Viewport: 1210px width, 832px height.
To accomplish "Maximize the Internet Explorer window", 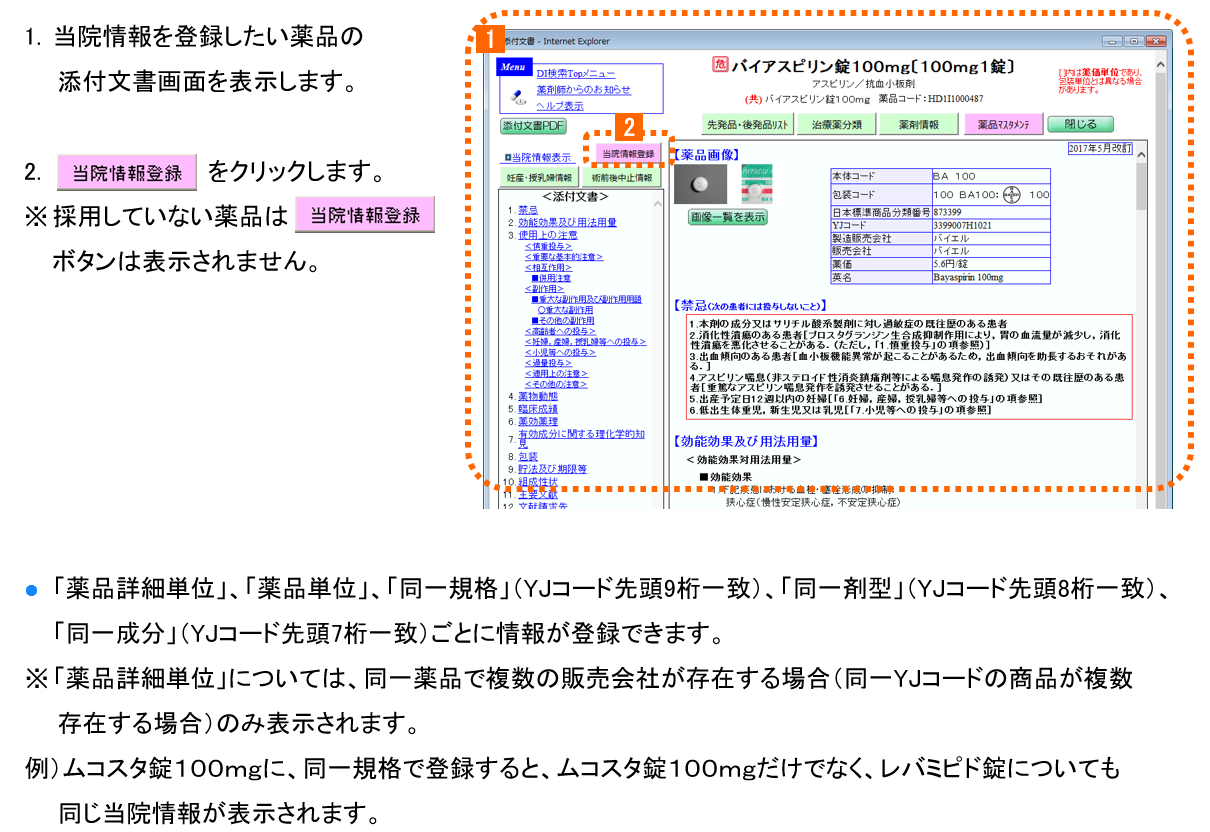I will point(1133,41).
